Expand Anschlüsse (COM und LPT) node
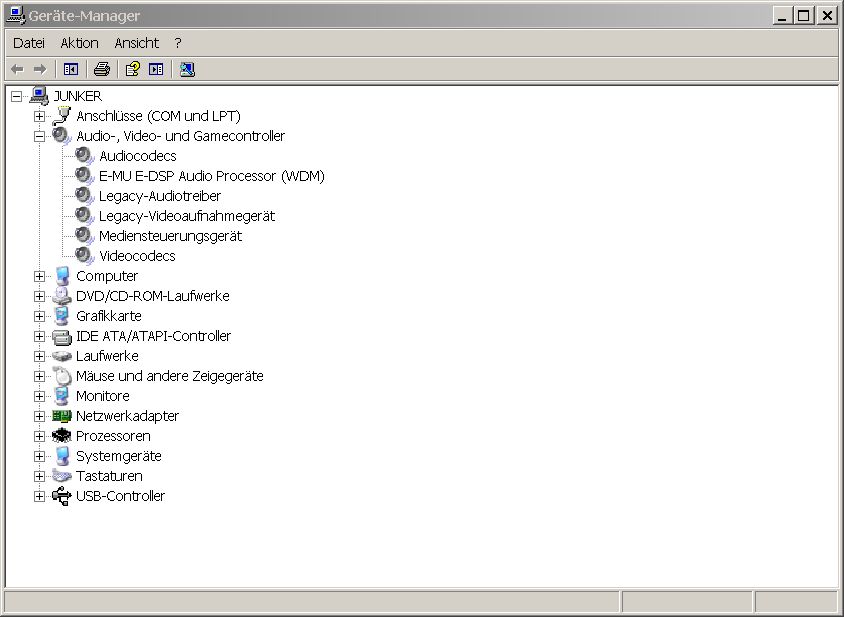This screenshot has height=617, width=844. point(39,116)
